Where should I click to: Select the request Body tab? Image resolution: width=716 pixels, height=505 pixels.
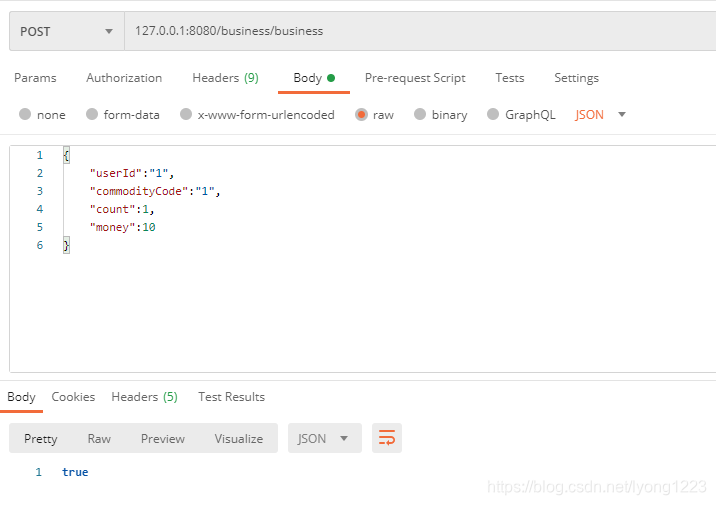pyautogui.click(x=314, y=78)
